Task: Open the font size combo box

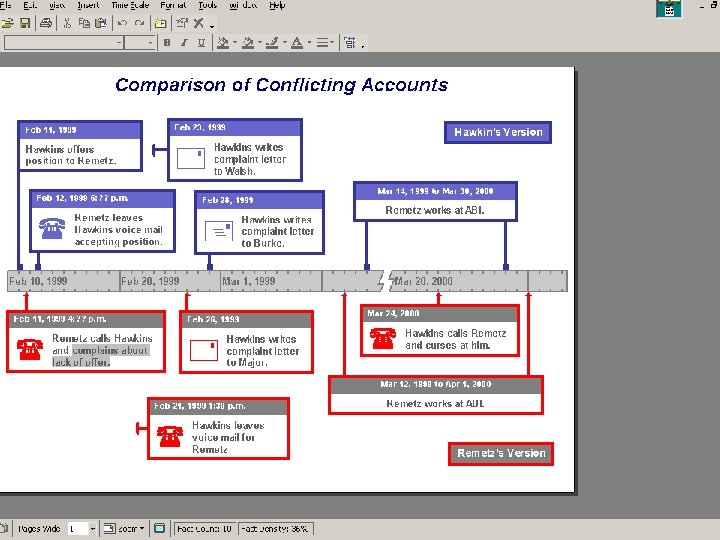Action: click(x=140, y=43)
